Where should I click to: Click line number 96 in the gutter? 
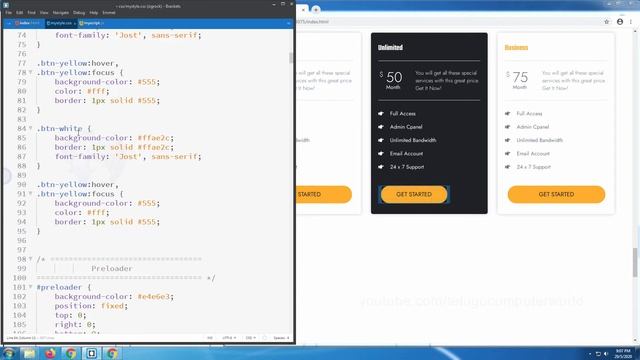coord(21,240)
